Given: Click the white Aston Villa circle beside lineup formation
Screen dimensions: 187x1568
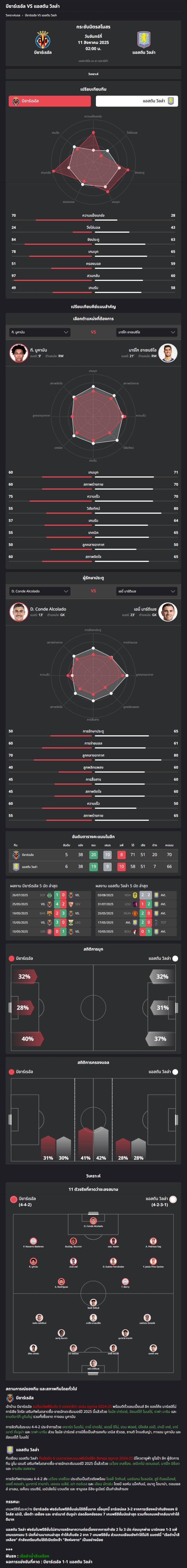Looking at the screenshot, I should pos(173,1199).
